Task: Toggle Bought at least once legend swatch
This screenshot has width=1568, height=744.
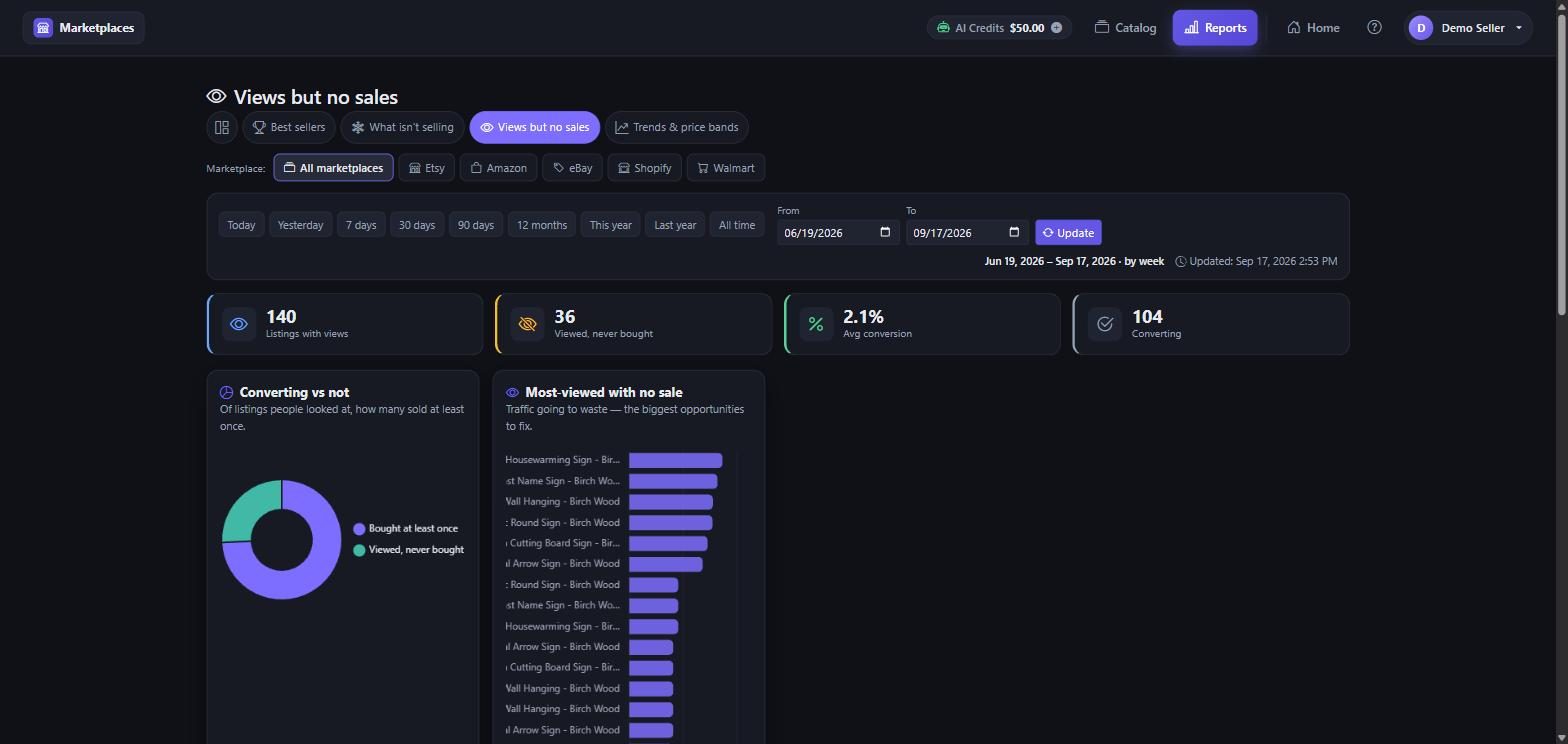Action: coord(359,529)
